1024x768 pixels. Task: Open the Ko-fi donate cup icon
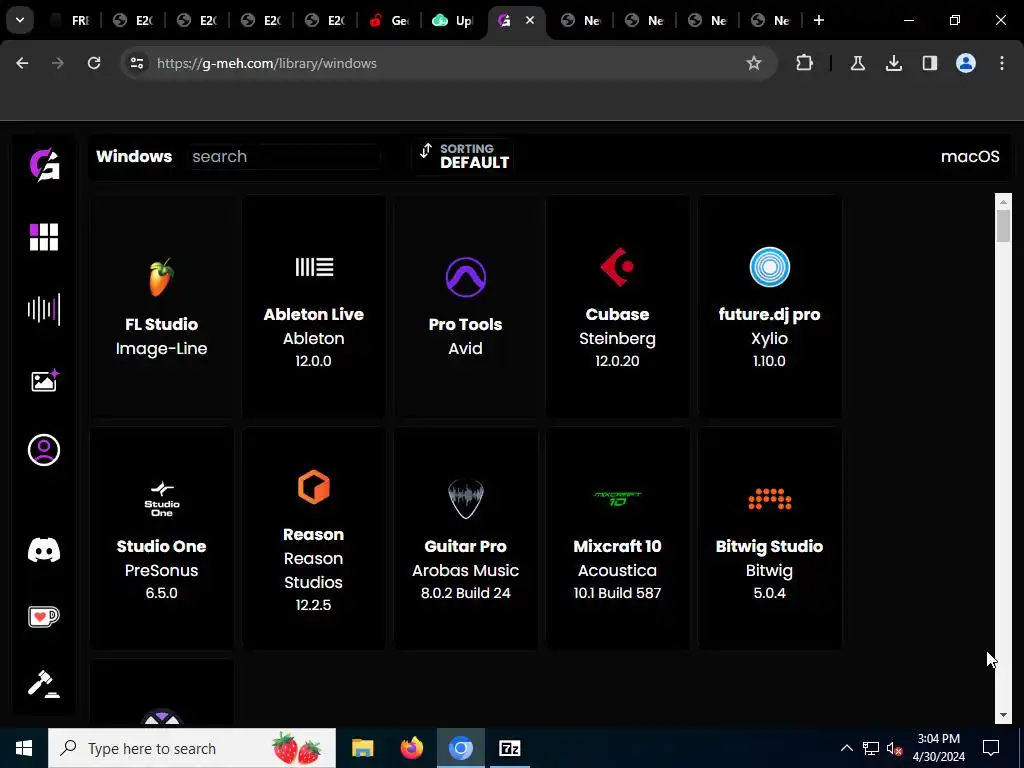(44, 616)
